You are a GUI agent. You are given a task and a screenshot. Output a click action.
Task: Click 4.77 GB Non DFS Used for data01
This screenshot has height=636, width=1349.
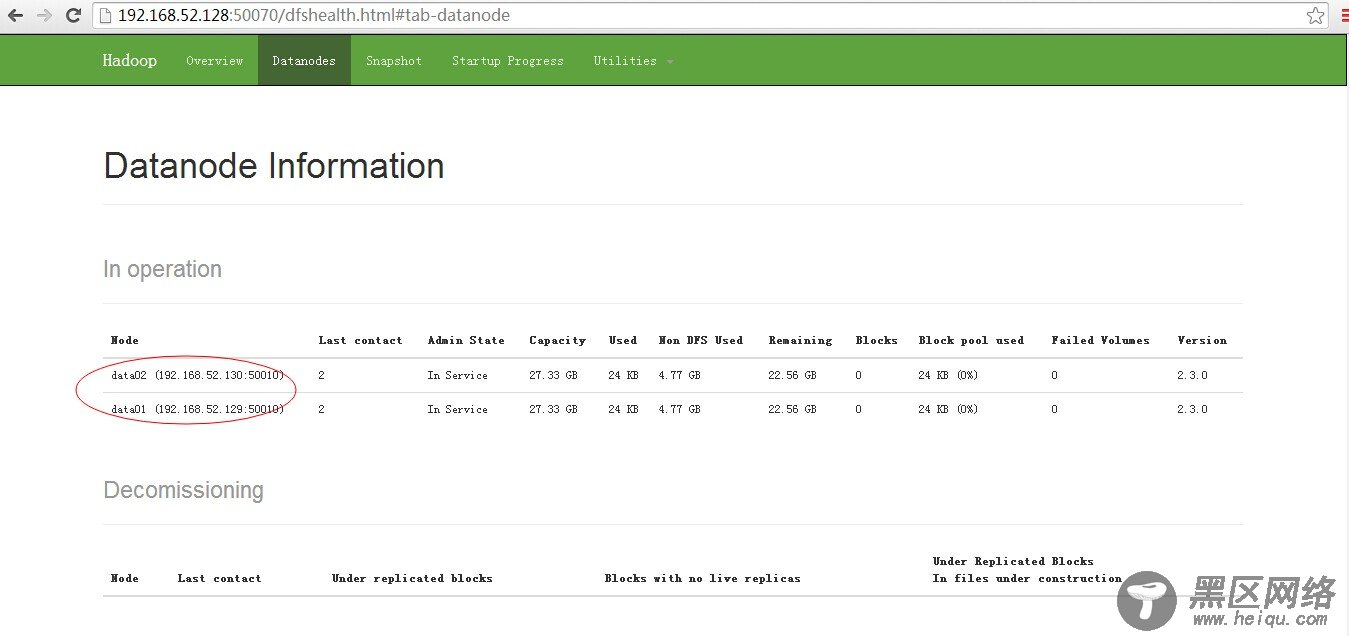click(x=679, y=409)
